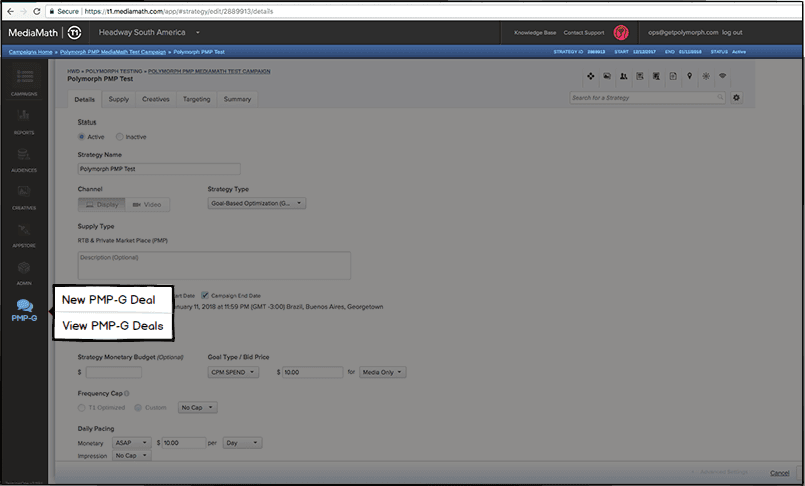
Task: Open the Strategy Type dropdown
Action: coord(257,203)
